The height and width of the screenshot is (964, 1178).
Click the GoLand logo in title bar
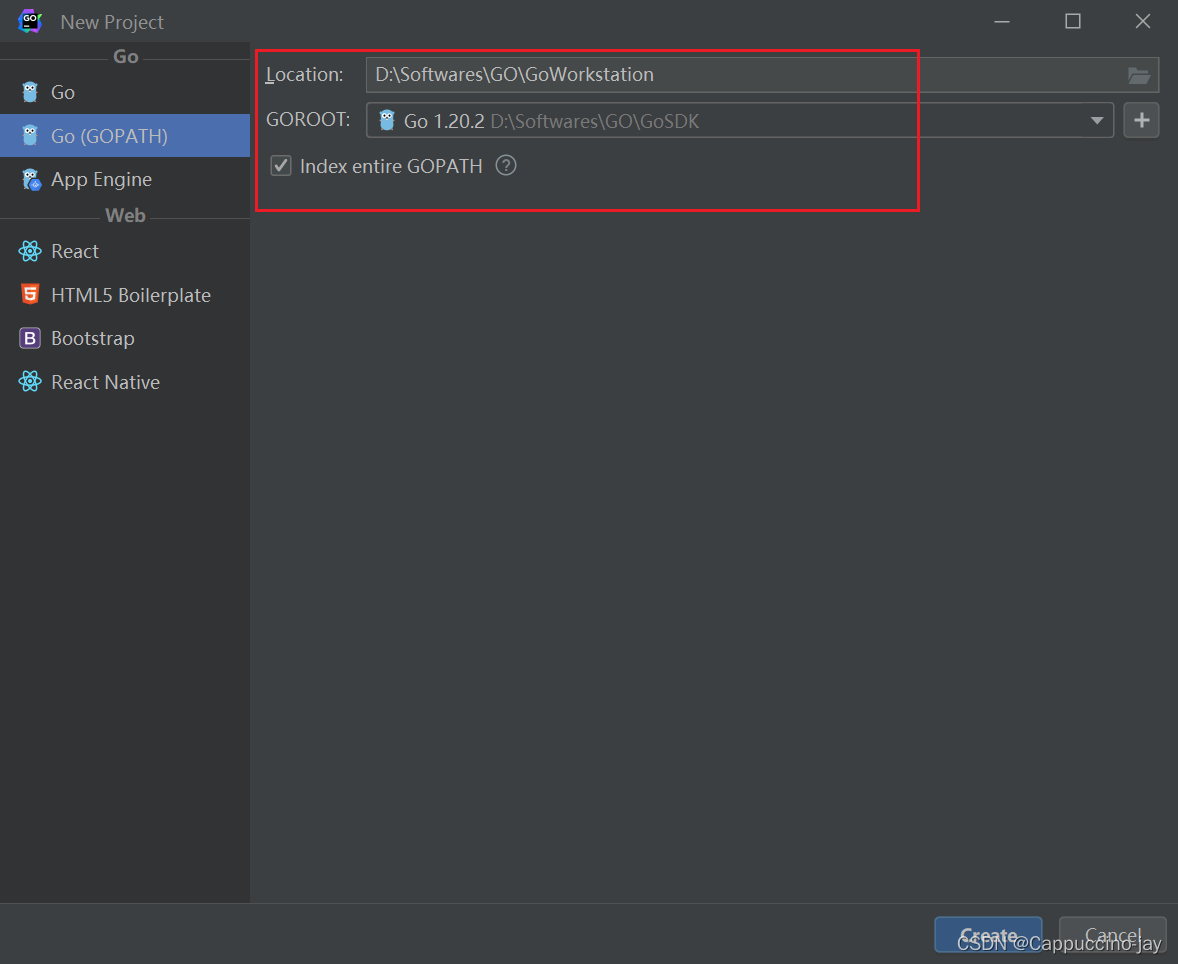pyautogui.click(x=30, y=21)
